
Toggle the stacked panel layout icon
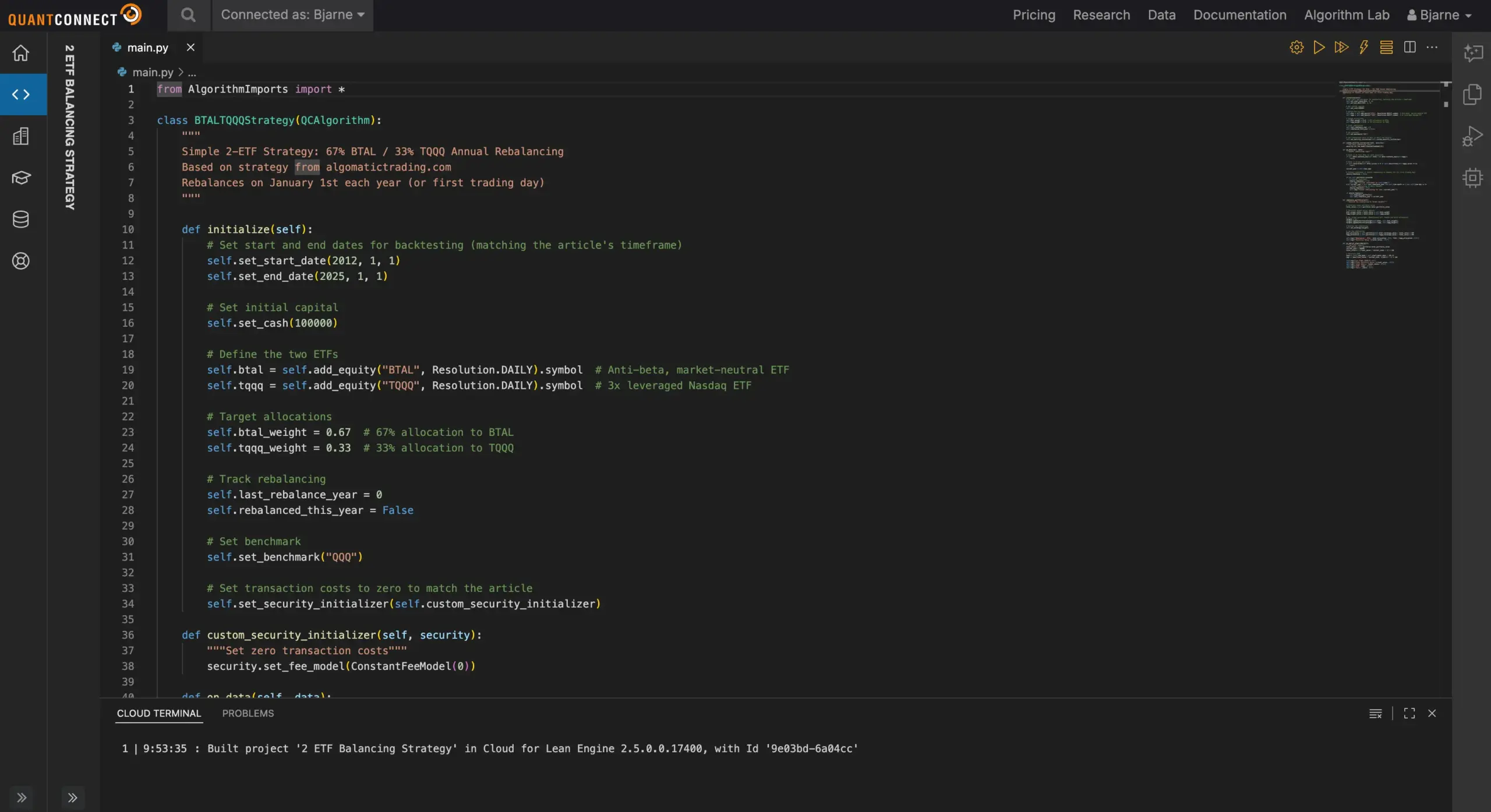coord(1386,47)
